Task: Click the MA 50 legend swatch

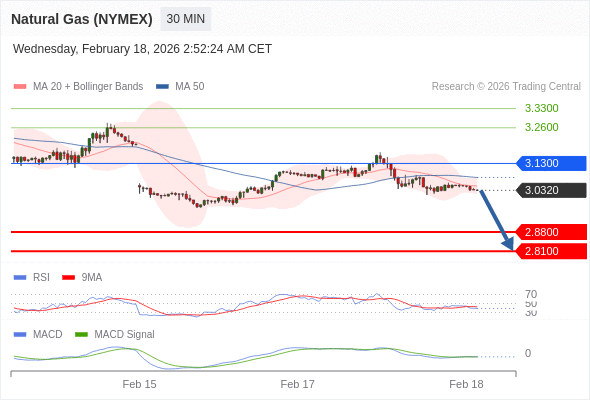Action: (x=162, y=87)
